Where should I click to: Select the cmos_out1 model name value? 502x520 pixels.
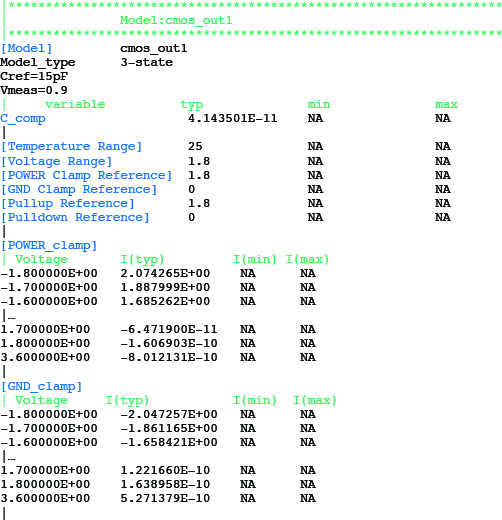(154, 49)
